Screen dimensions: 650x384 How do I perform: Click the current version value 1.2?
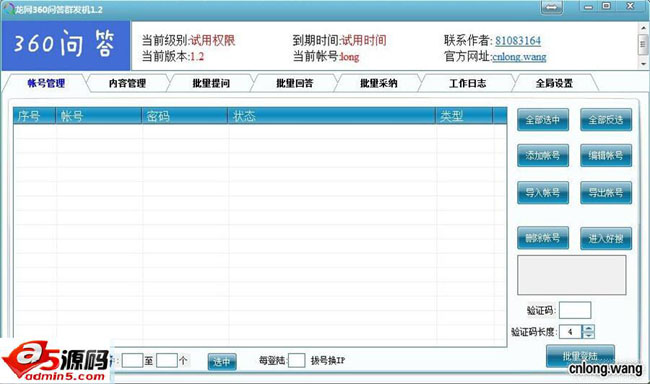point(197,57)
